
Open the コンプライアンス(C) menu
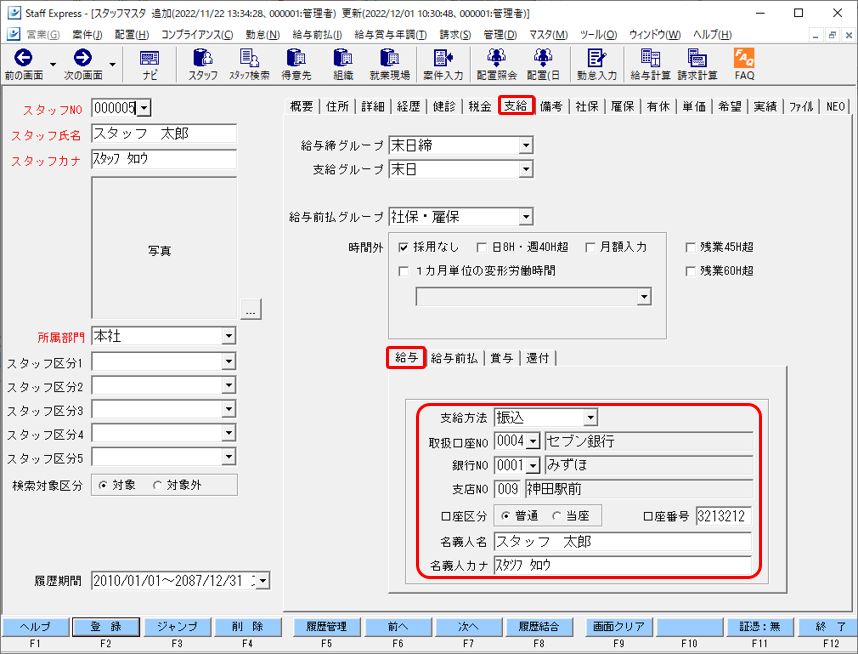pyautogui.click(x=197, y=34)
